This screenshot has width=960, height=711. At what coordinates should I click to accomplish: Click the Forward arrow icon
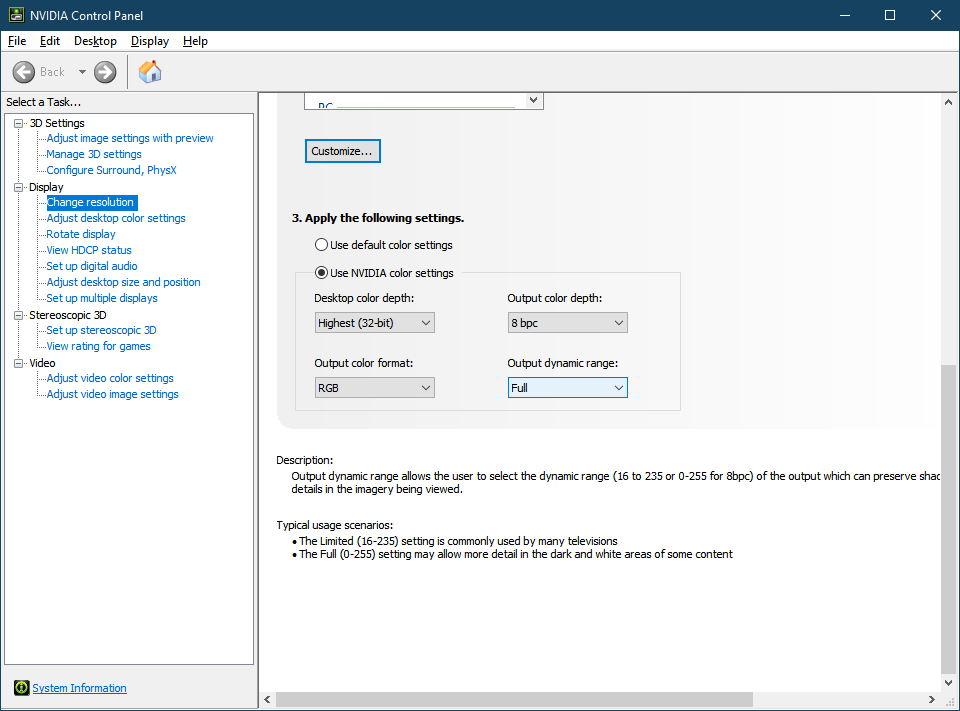pyautogui.click(x=105, y=72)
